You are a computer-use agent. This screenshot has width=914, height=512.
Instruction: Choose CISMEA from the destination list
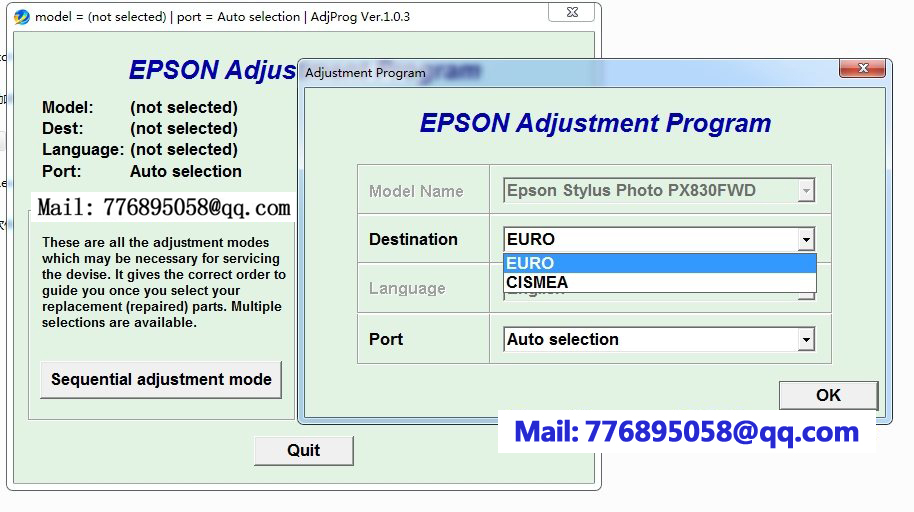[659, 282]
